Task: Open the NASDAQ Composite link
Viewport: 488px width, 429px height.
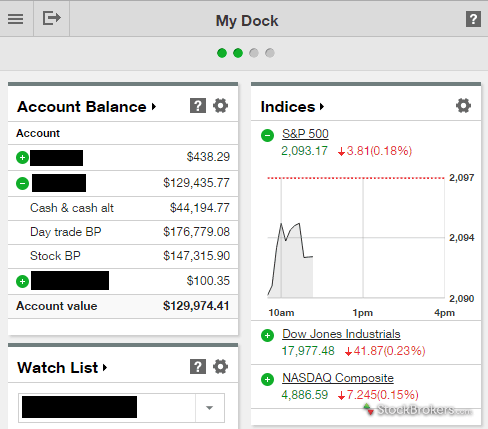Action: coord(338,378)
